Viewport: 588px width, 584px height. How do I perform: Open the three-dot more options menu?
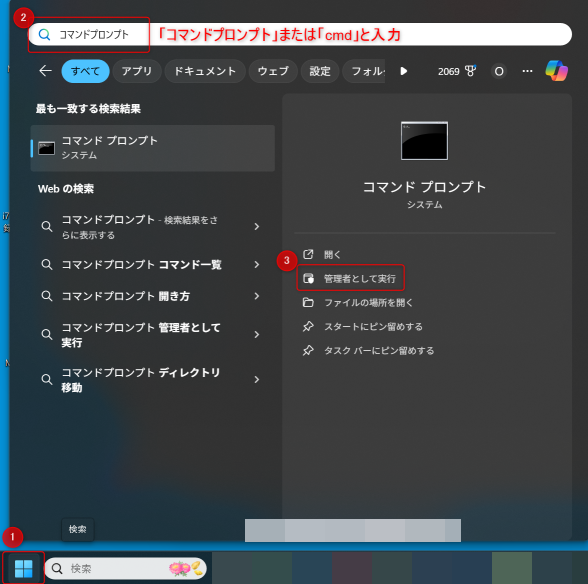[x=527, y=71]
